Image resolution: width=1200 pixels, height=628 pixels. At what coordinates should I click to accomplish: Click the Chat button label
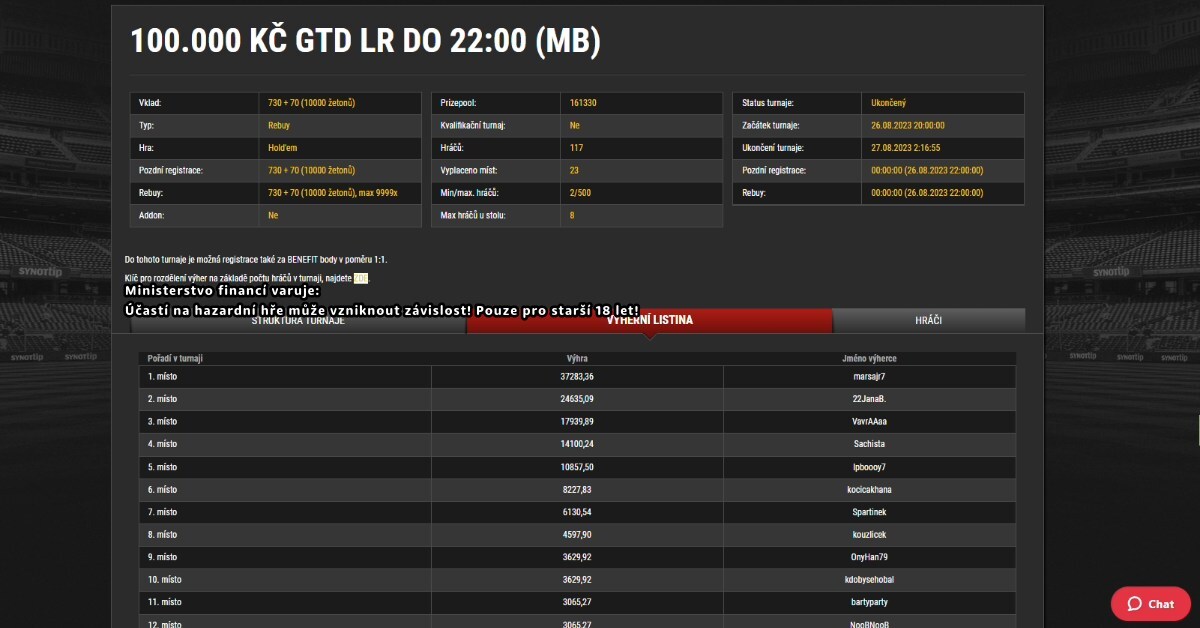coord(1161,604)
